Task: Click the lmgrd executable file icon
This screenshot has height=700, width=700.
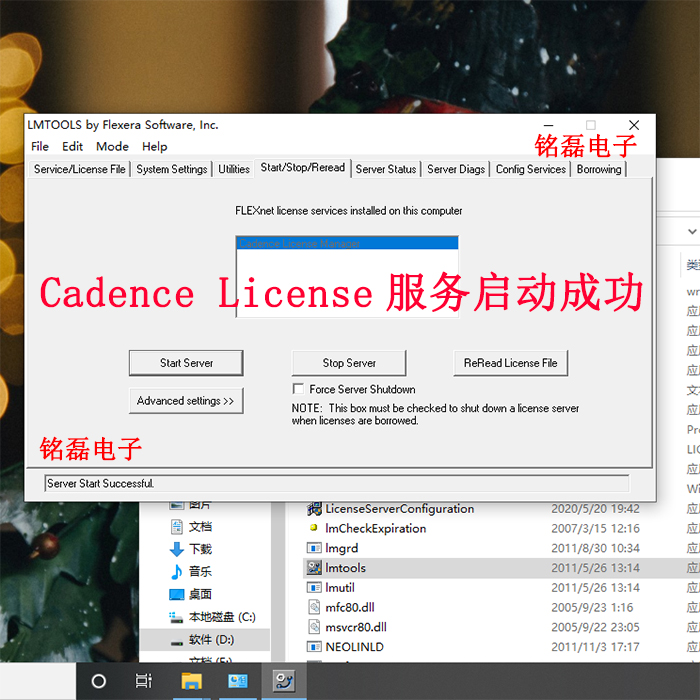Action: [314, 548]
